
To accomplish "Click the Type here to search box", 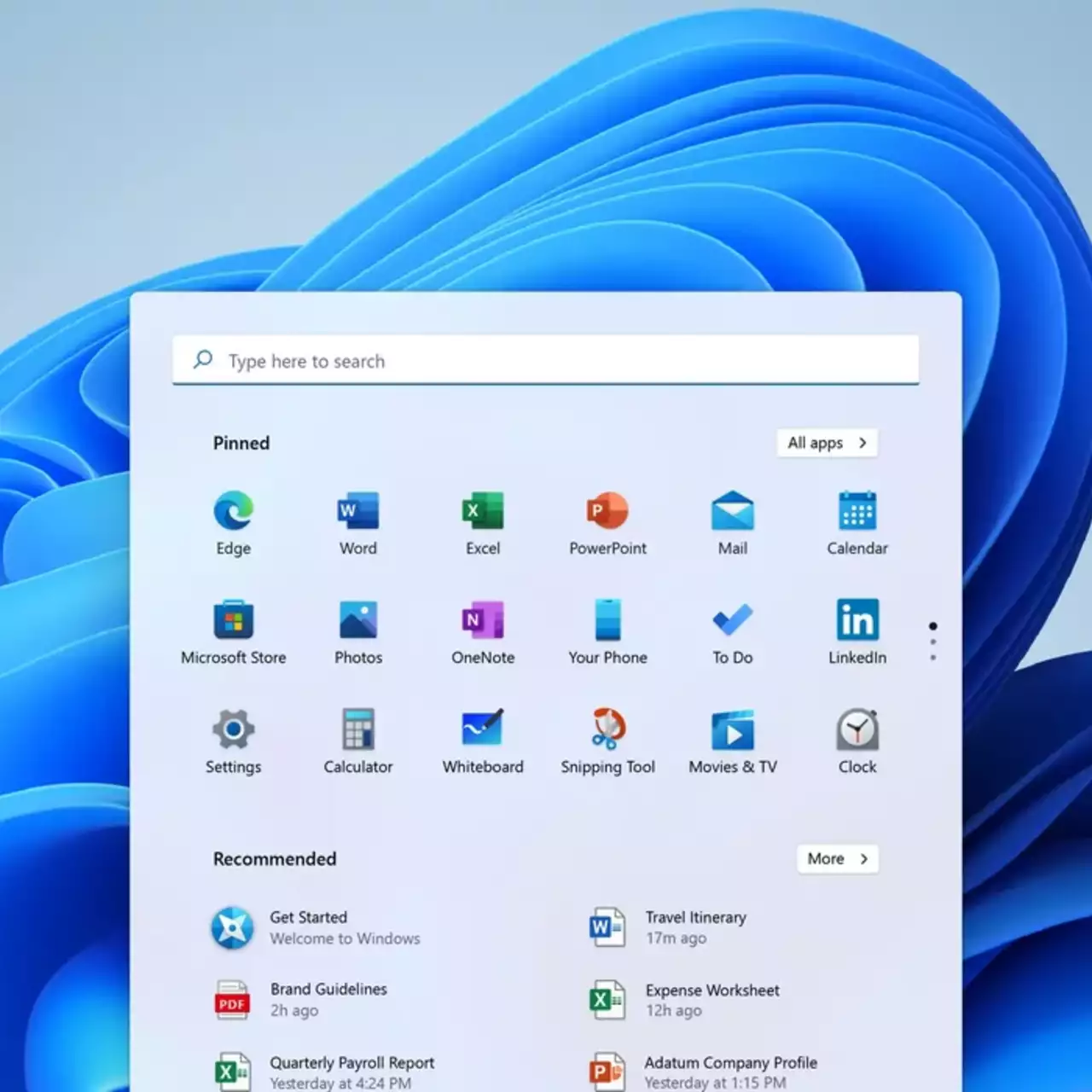I will click(x=546, y=361).
